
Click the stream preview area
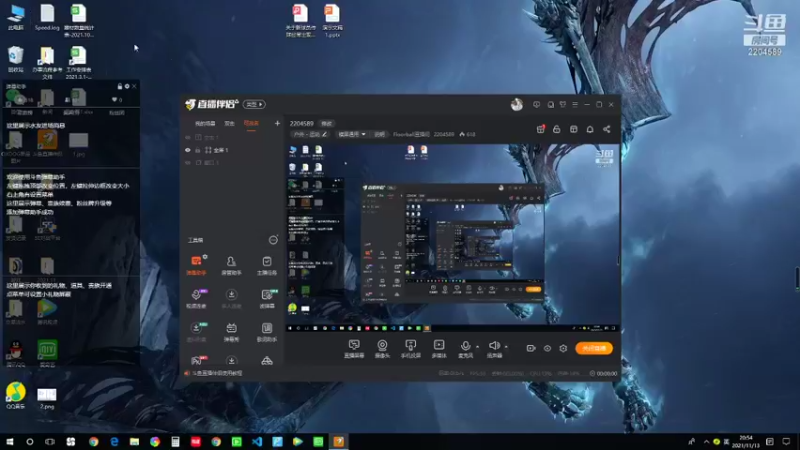click(x=453, y=238)
